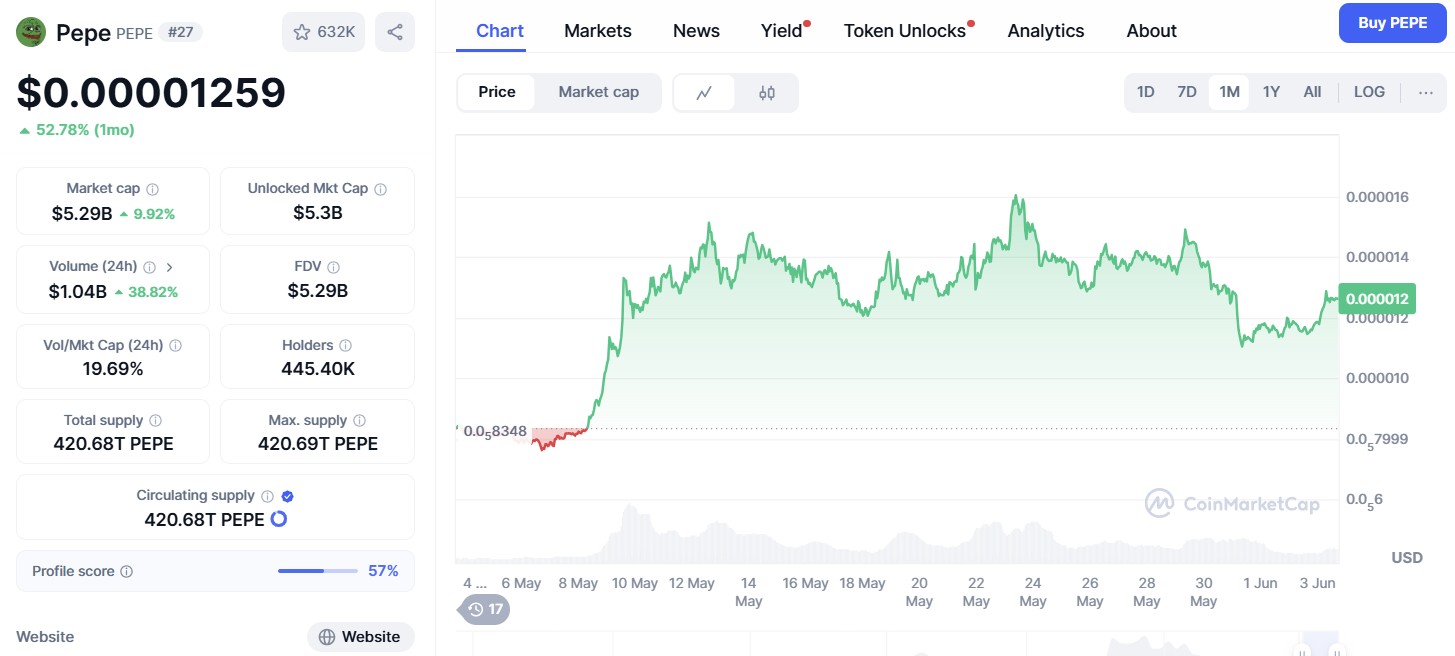Toggle LOG scale on chart
1455x656 pixels.
click(x=1369, y=92)
